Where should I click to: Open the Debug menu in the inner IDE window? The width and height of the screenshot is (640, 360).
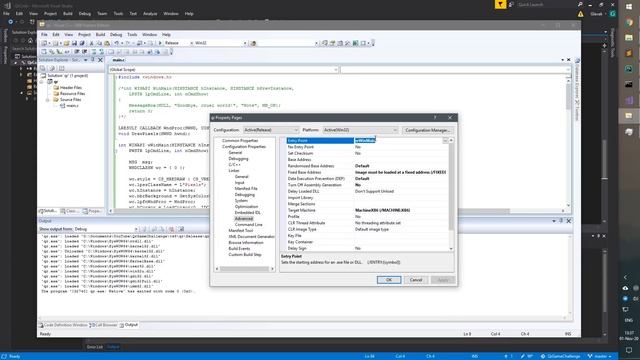(x=116, y=35)
